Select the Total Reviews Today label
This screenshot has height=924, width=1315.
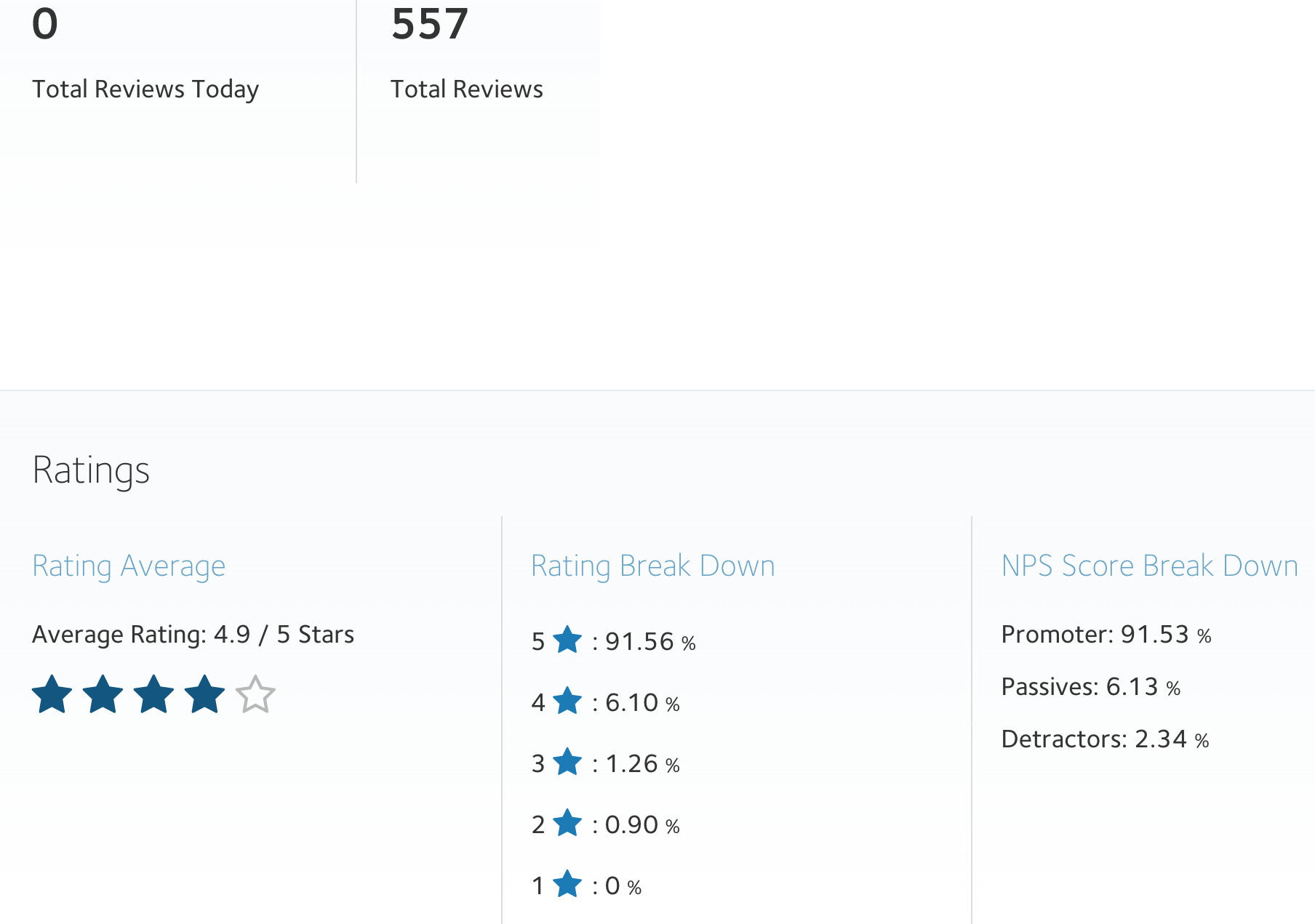(x=145, y=89)
